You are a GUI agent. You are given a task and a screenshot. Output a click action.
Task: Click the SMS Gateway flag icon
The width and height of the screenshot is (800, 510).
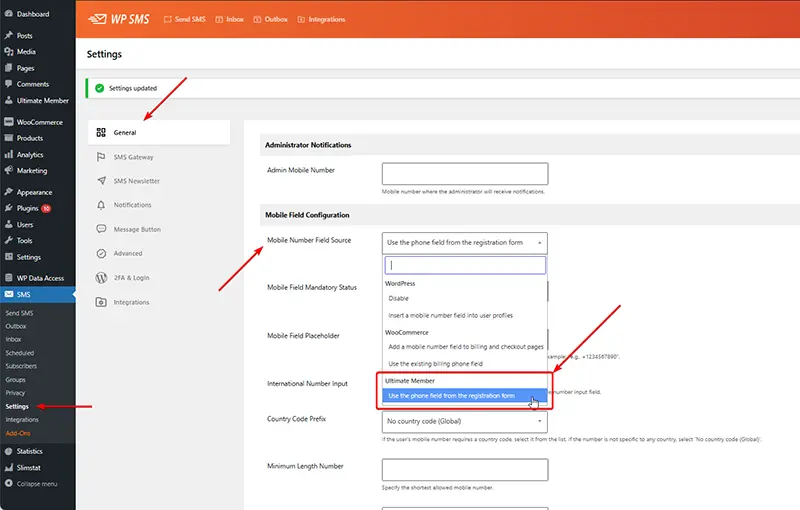pos(101,157)
